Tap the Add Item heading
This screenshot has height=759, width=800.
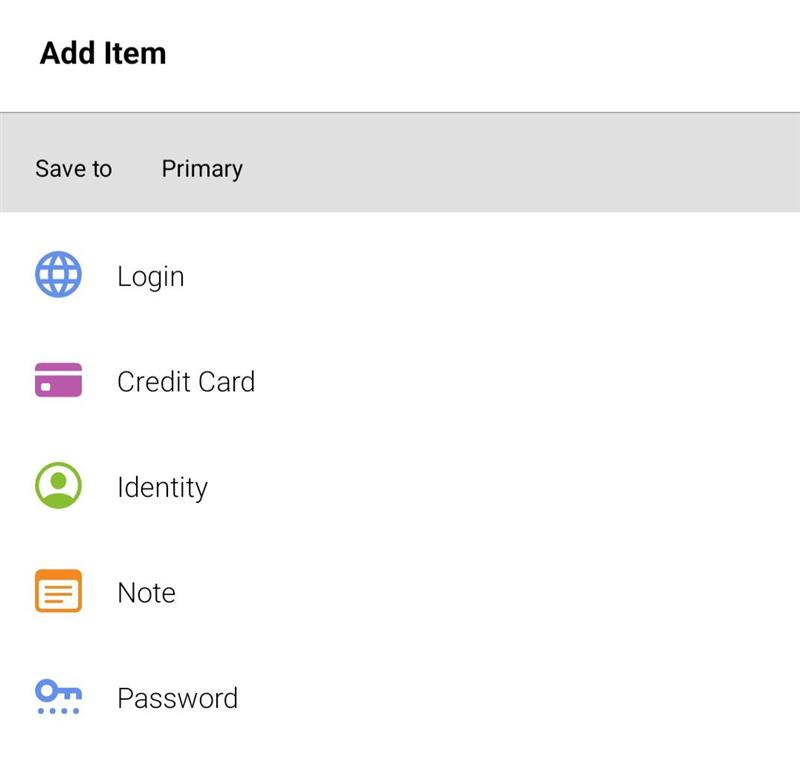[103, 53]
